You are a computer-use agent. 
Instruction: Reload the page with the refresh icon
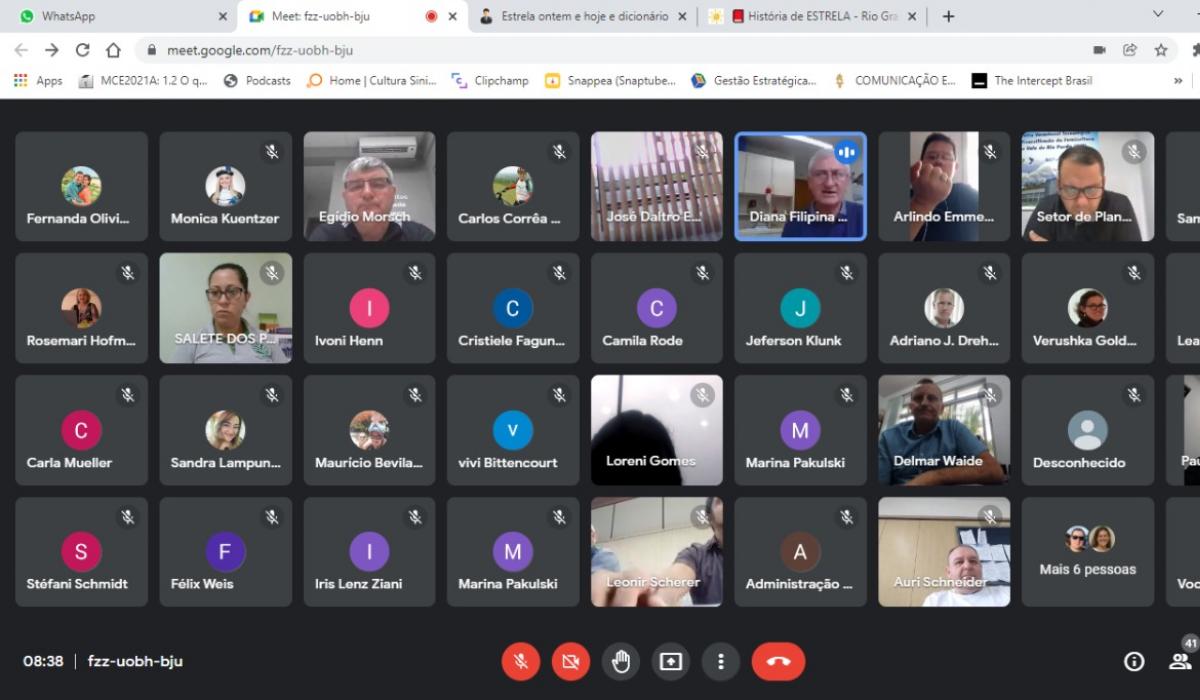click(x=83, y=50)
